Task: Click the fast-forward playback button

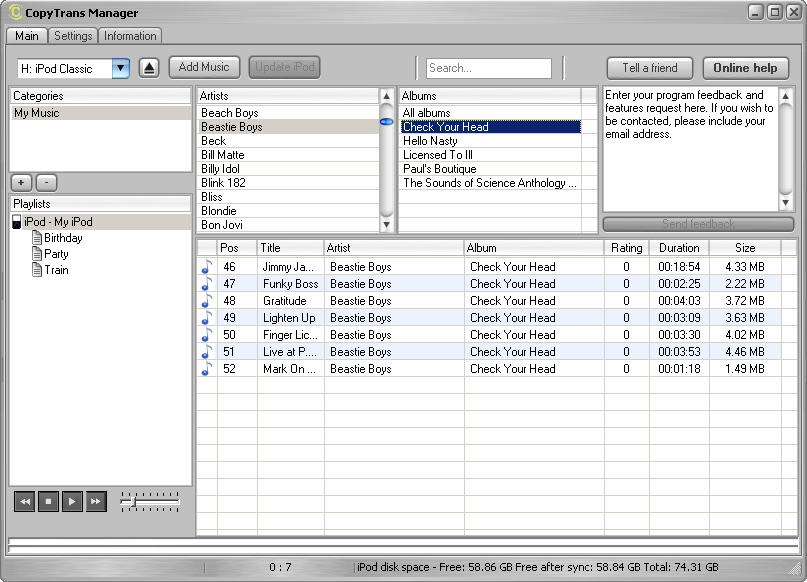Action: tap(96, 501)
